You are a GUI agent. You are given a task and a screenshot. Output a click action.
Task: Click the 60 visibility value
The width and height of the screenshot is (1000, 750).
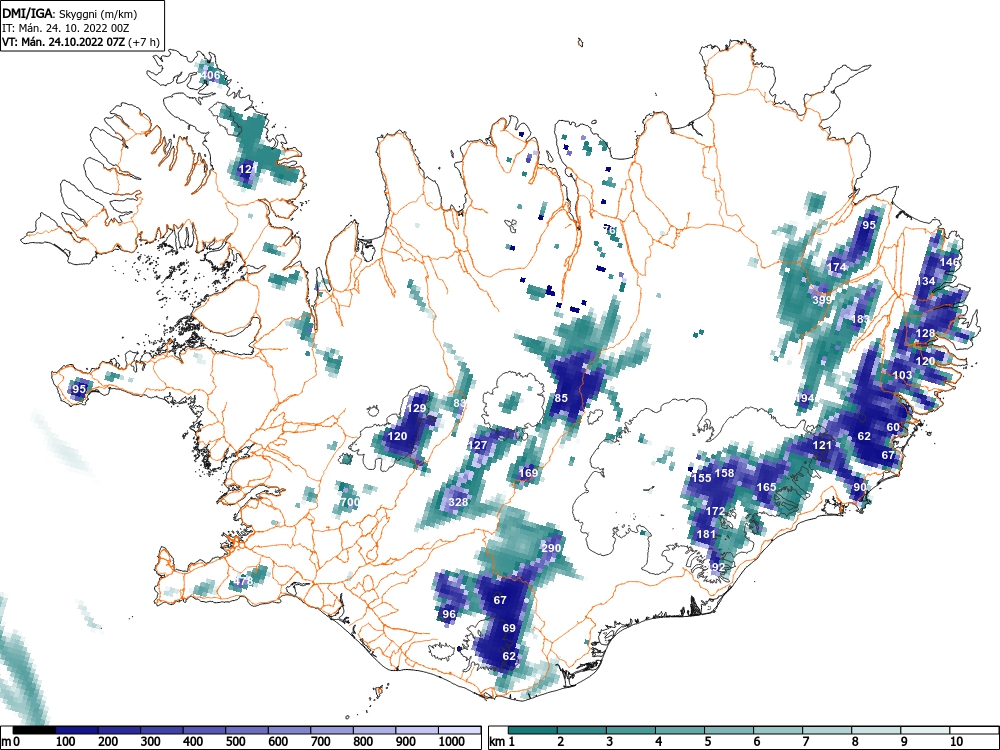pyautogui.click(x=893, y=427)
